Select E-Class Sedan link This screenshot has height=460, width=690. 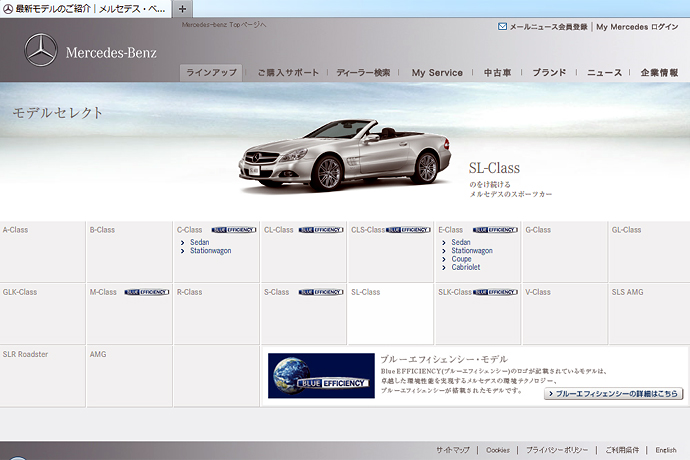[x=461, y=242]
